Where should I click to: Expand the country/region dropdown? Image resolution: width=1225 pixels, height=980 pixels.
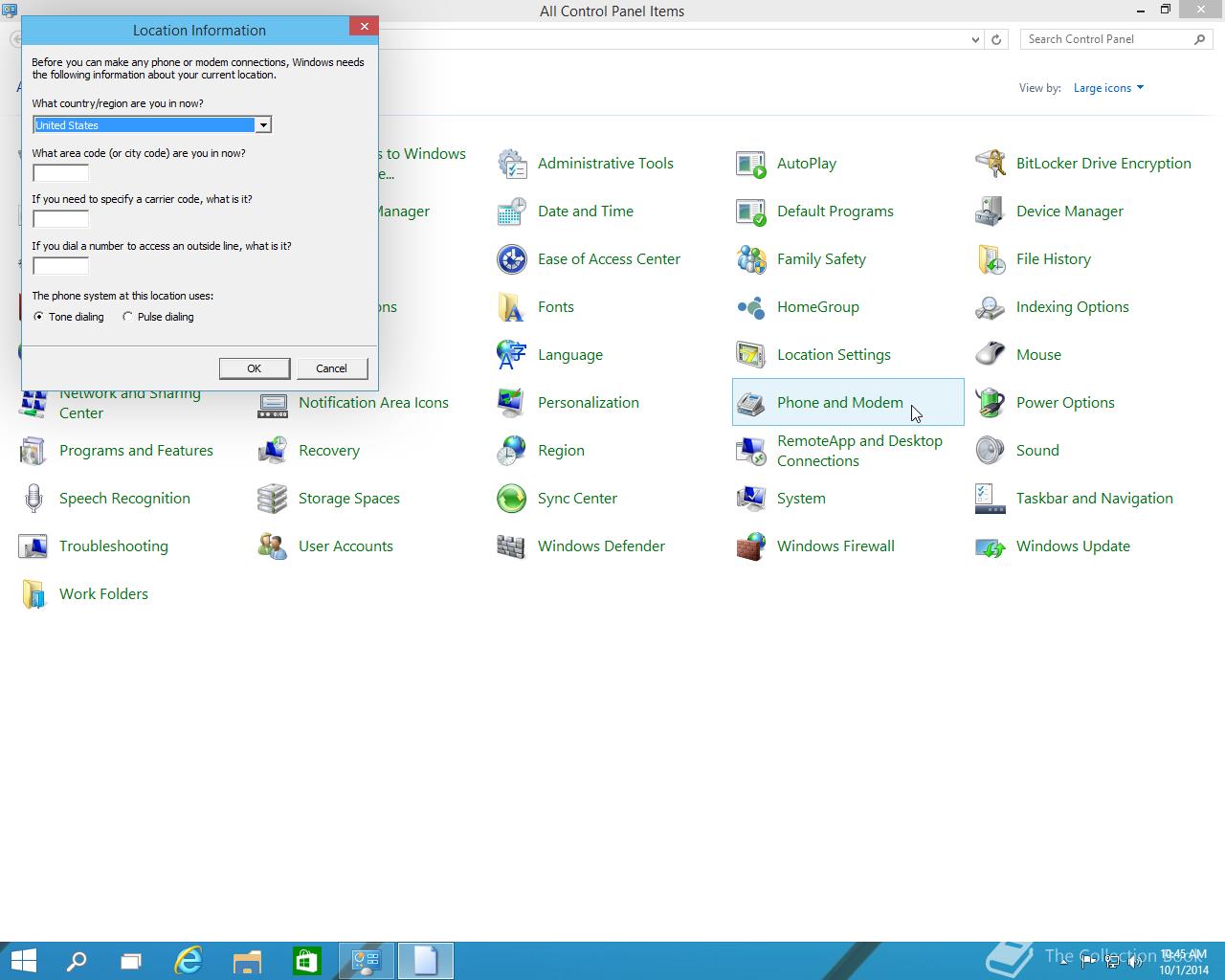(x=262, y=125)
